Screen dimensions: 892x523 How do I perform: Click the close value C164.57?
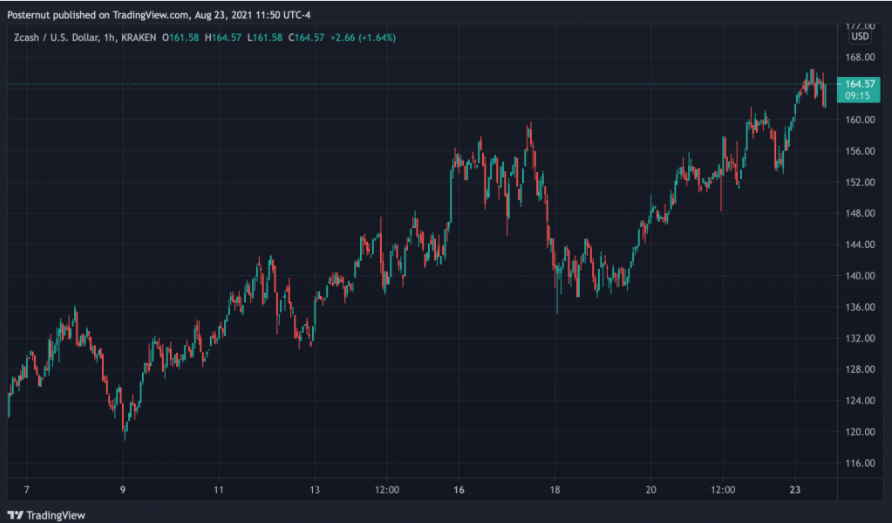click(x=306, y=38)
